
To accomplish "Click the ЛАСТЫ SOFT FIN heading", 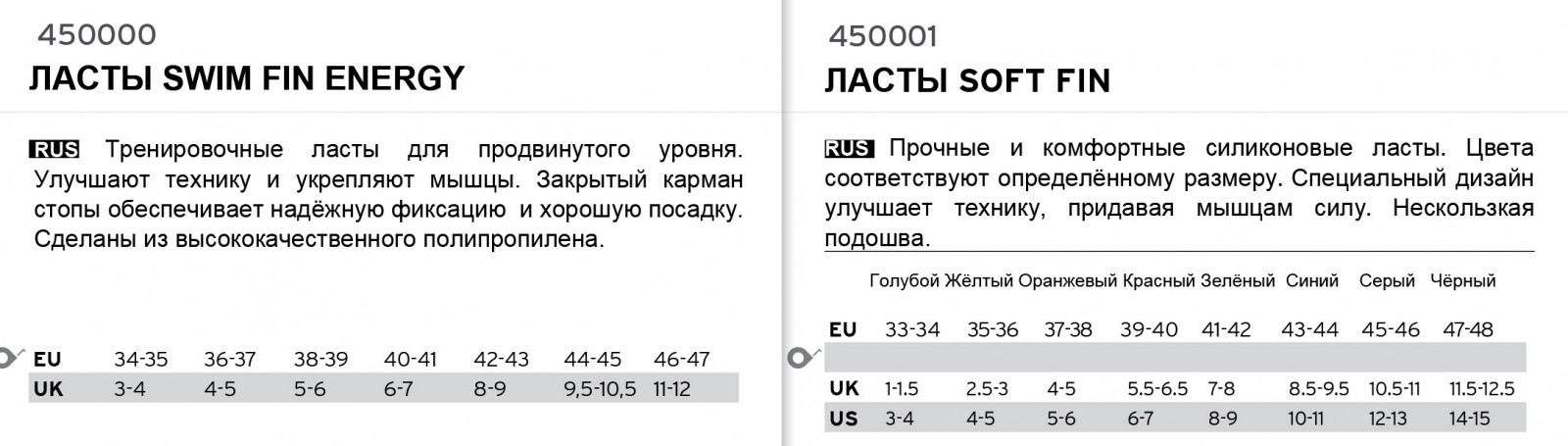I will click(968, 80).
